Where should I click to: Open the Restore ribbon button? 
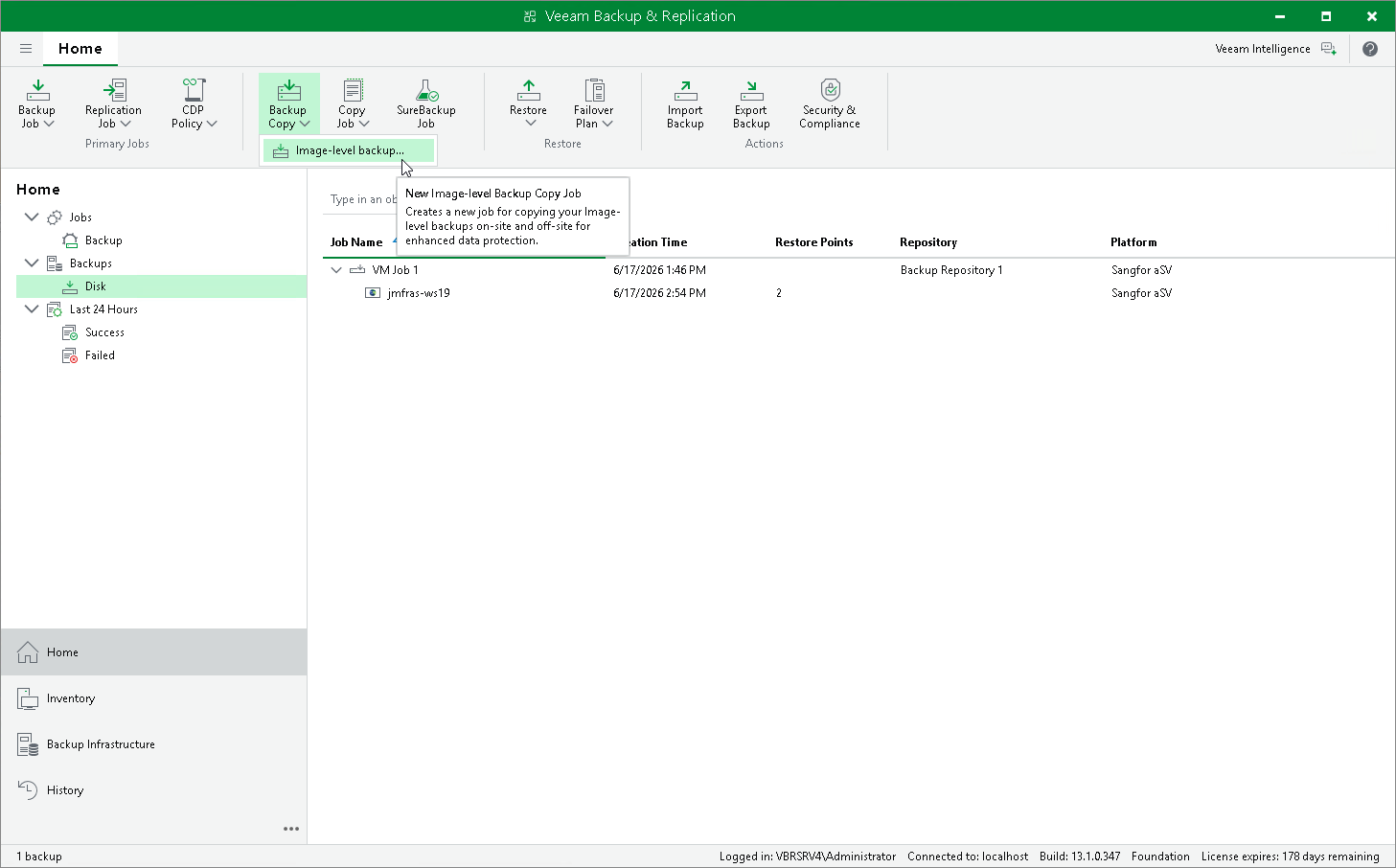point(529,103)
